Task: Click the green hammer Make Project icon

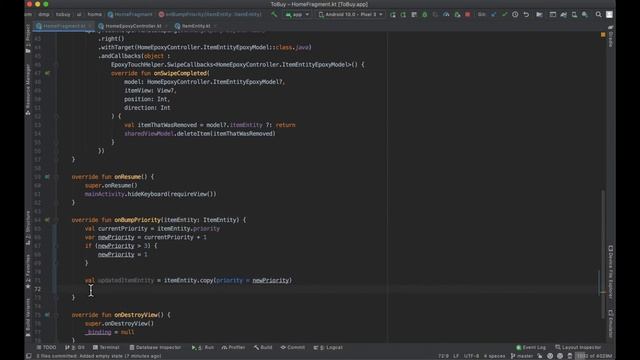Action: 274,15
